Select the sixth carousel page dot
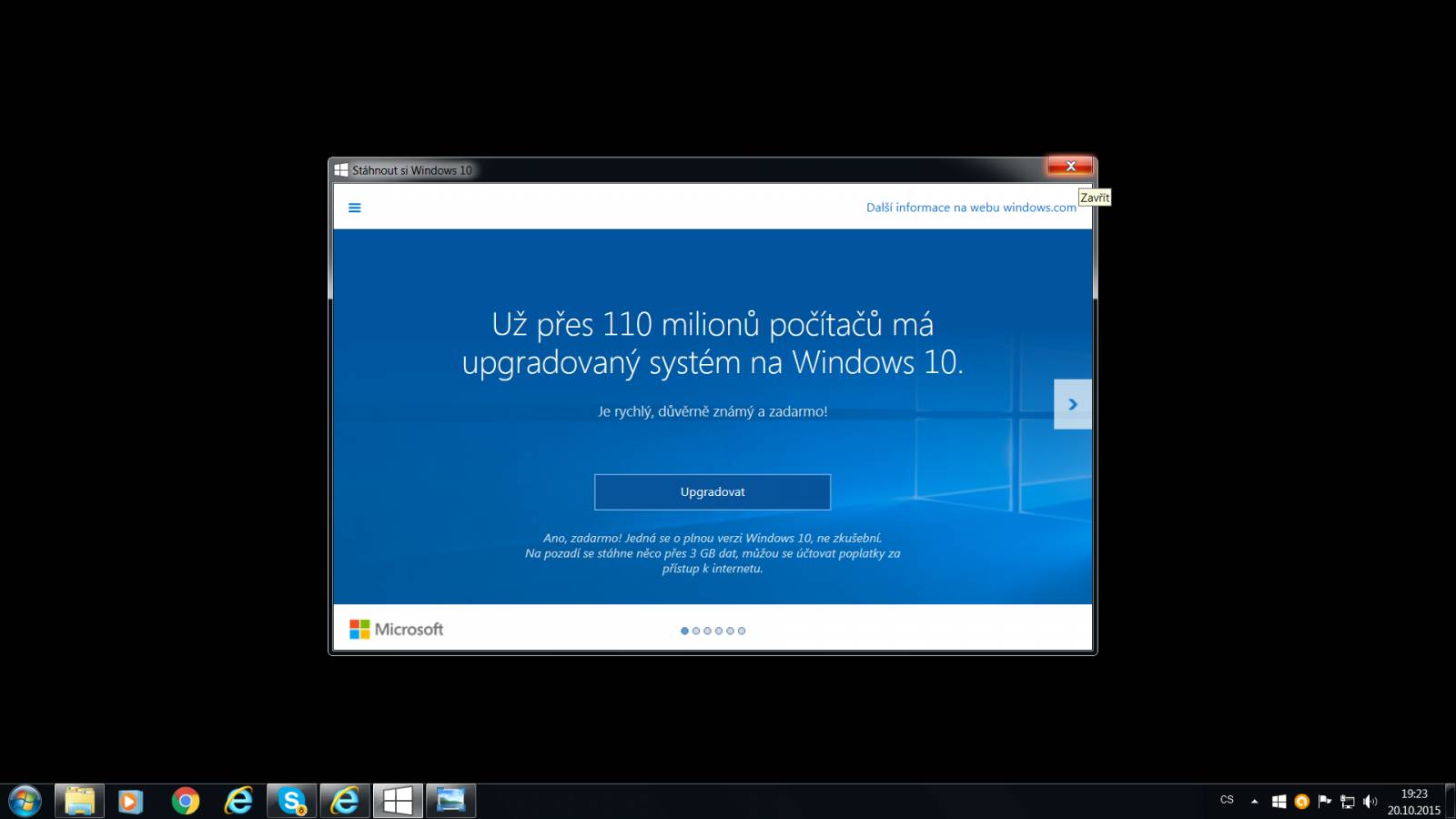This screenshot has height=819, width=1456. [x=742, y=631]
